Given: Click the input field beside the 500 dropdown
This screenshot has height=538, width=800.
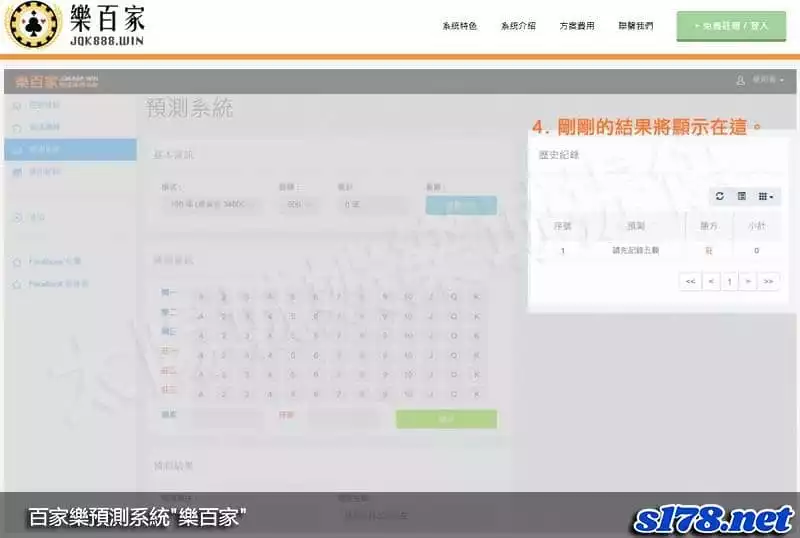Looking at the screenshot, I should click(x=373, y=205).
